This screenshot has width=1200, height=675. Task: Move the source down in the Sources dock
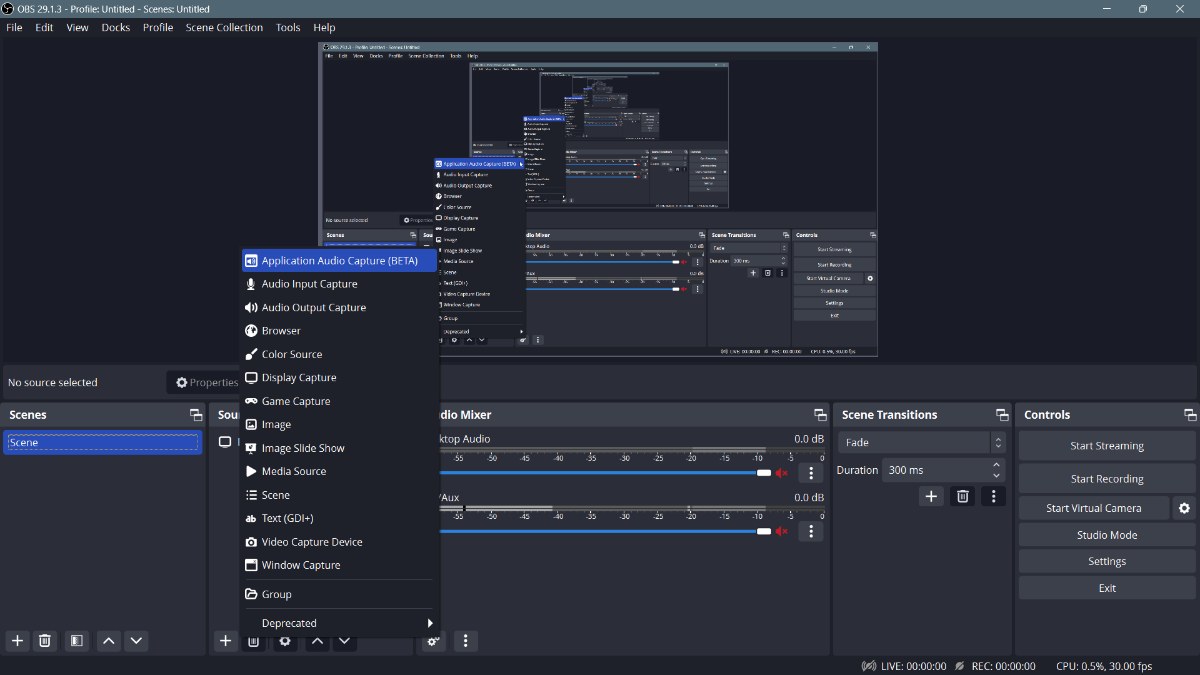tap(345, 641)
